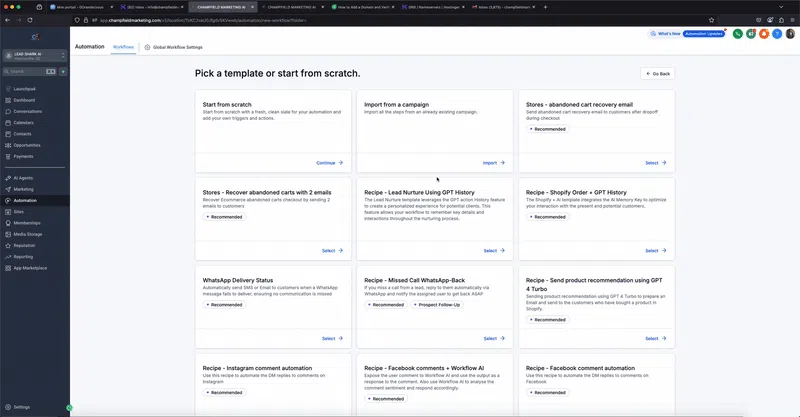Open browser extensions puzzle icon

pyautogui.click(x=781, y=20)
